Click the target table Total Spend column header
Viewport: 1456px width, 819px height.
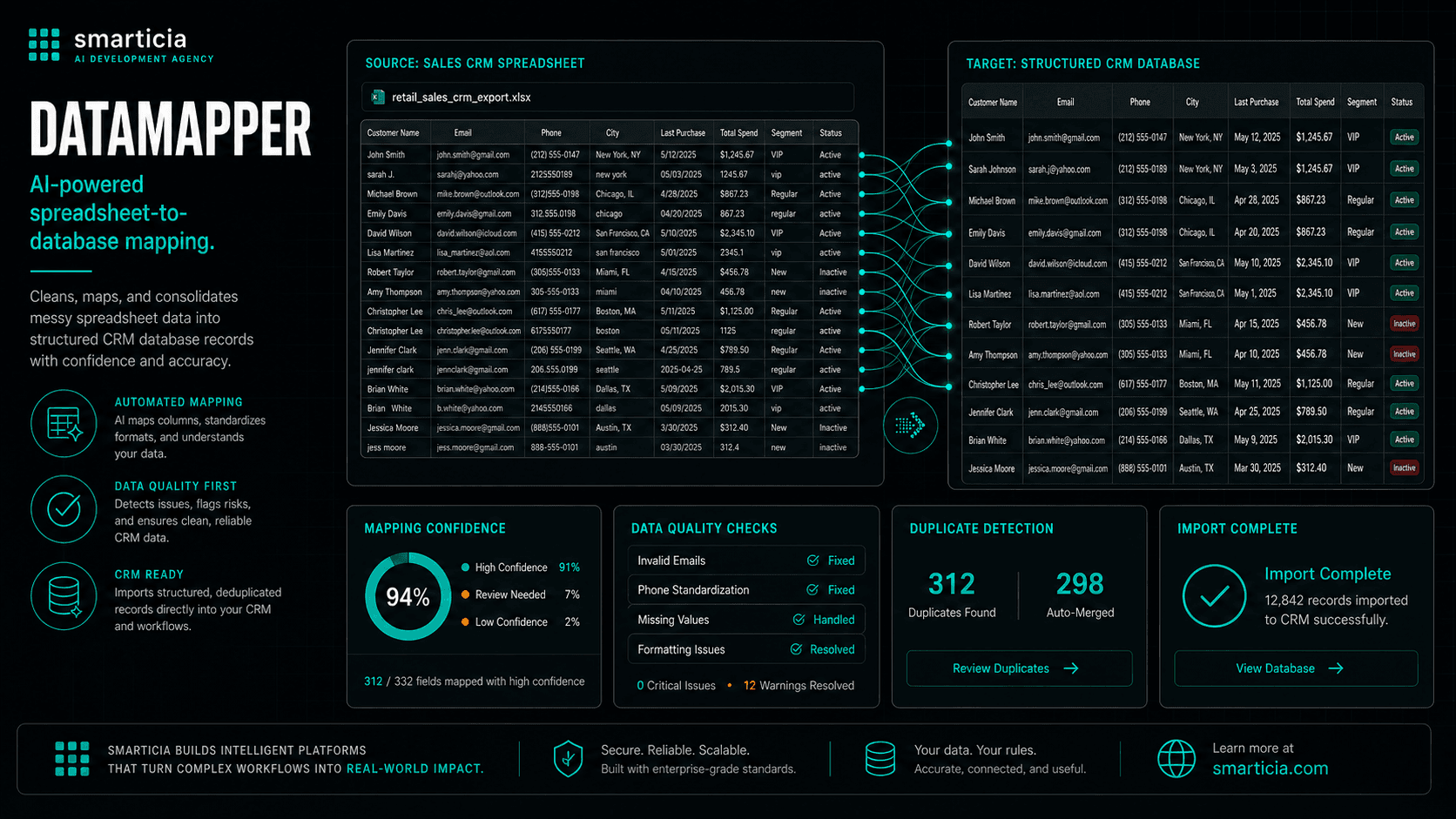click(x=1315, y=102)
